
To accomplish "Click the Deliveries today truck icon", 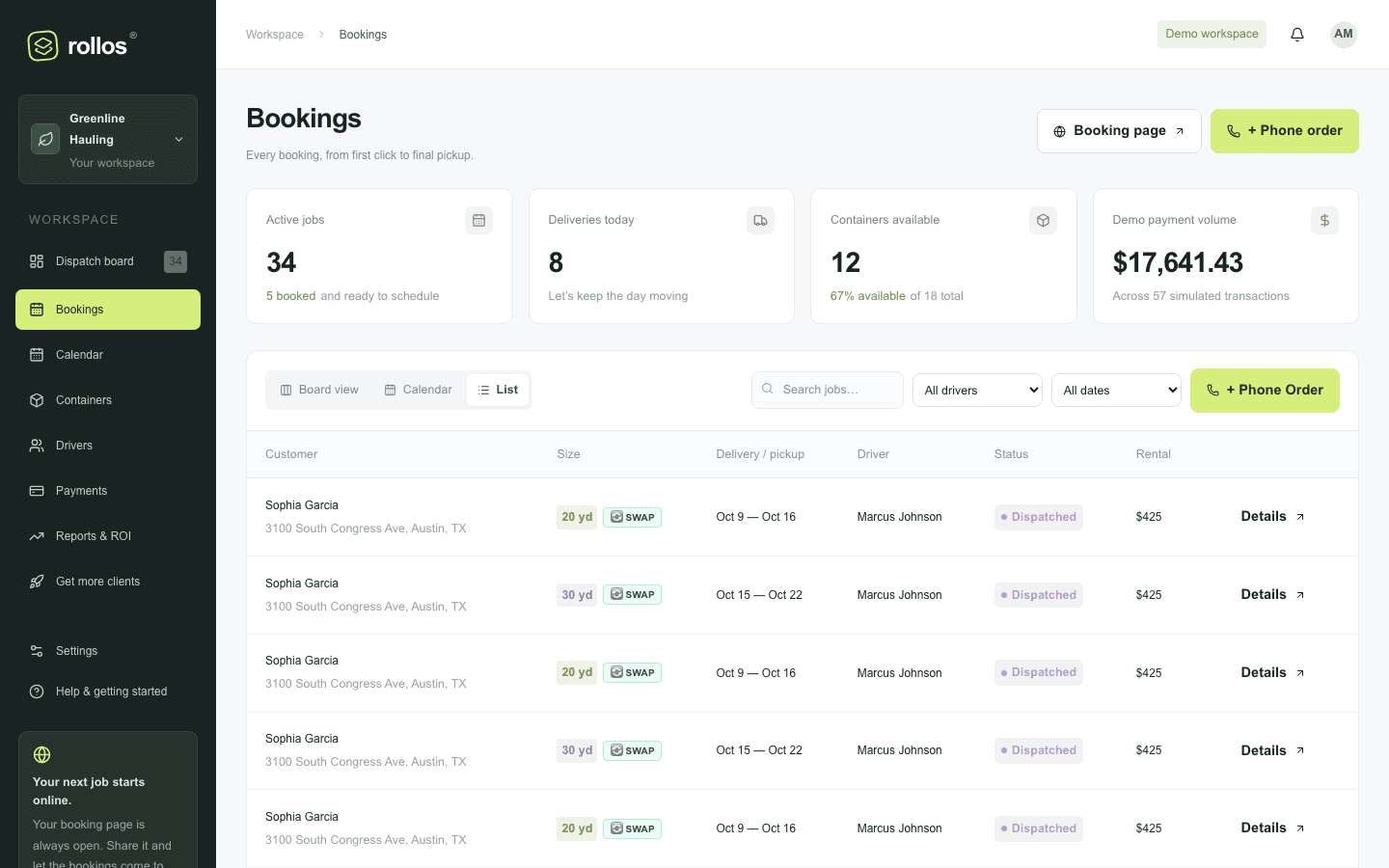I will point(760,220).
